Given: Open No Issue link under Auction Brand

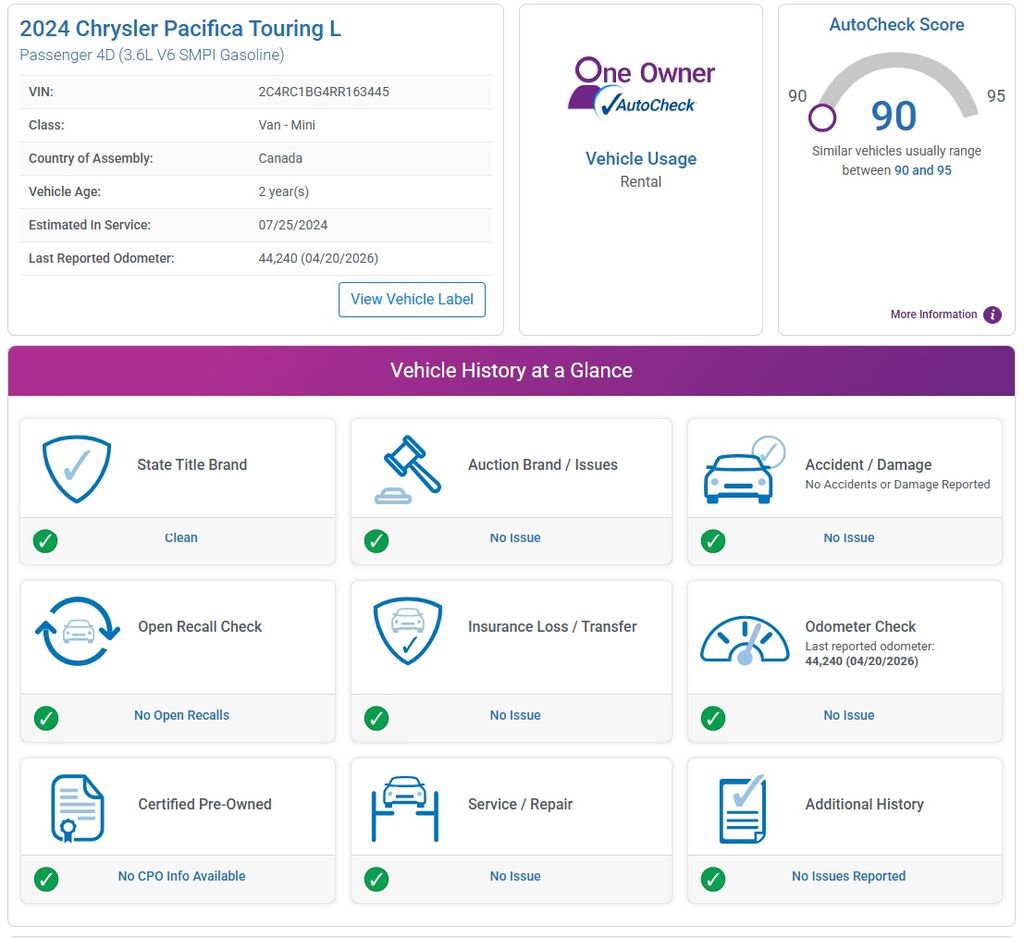Looking at the screenshot, I should [x=515, y=538].
